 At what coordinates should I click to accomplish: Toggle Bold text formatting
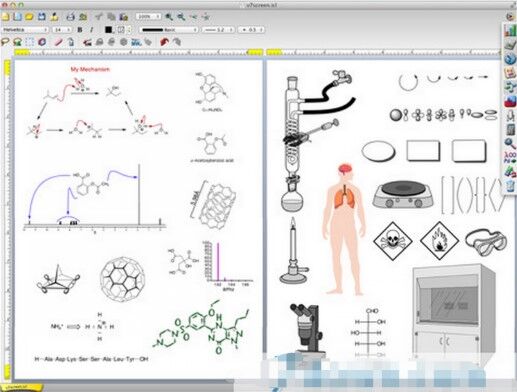coord(80,30)
